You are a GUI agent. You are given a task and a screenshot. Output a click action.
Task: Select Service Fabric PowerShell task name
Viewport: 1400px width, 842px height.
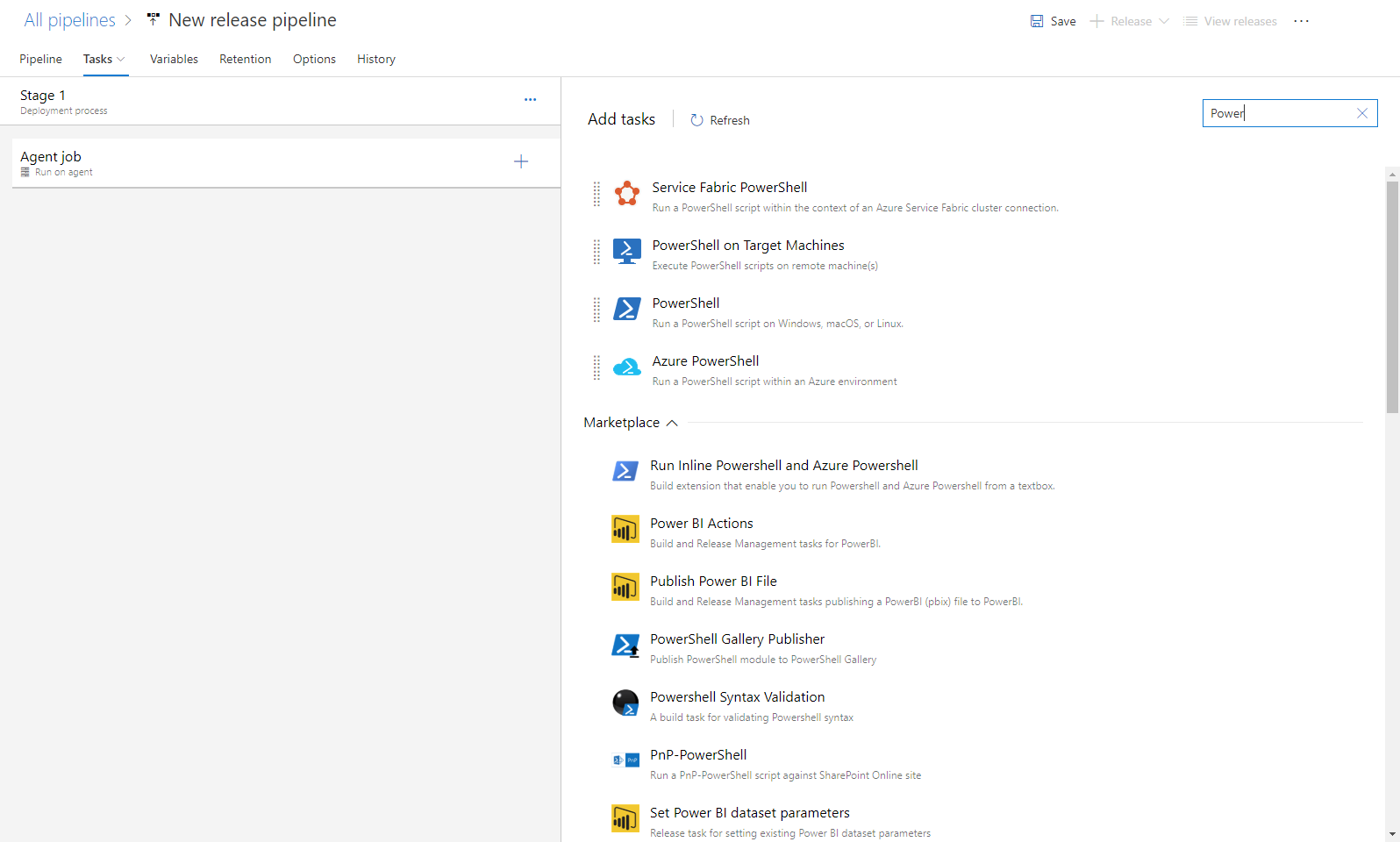[x=730, y=188]
